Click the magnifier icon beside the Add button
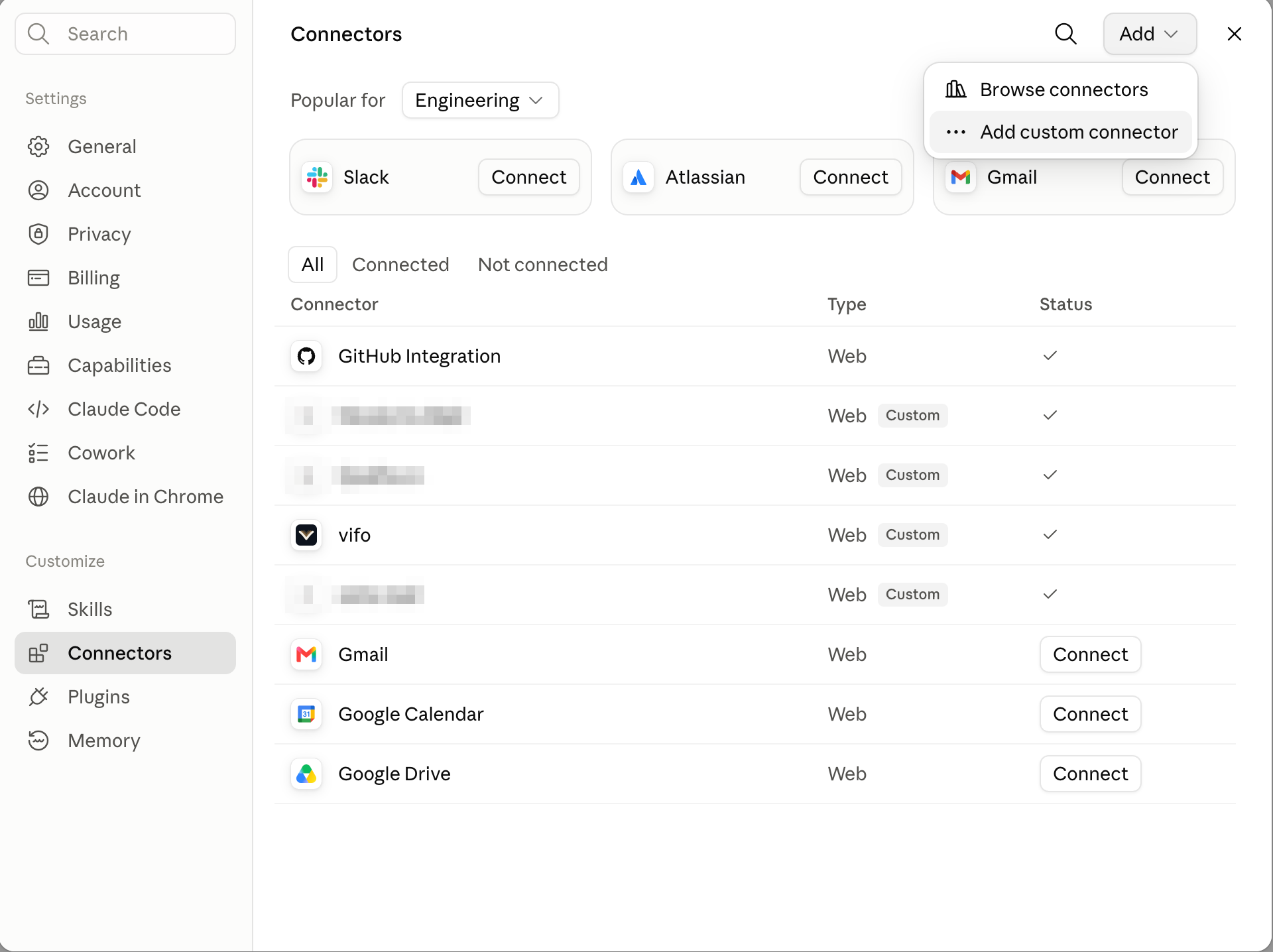 1065,34
